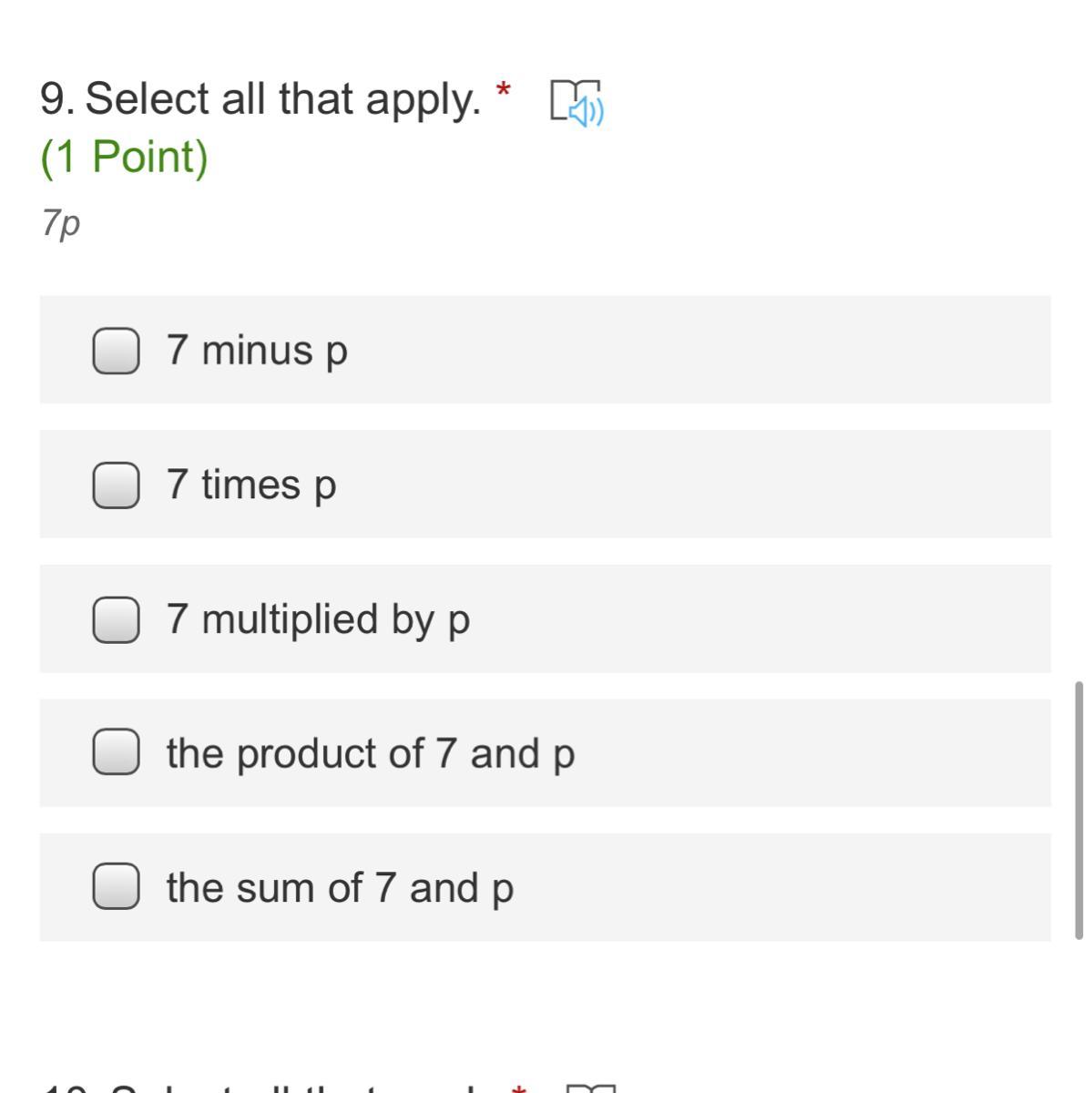Tick the '7 times p' checkbox

tap(116, 485)
